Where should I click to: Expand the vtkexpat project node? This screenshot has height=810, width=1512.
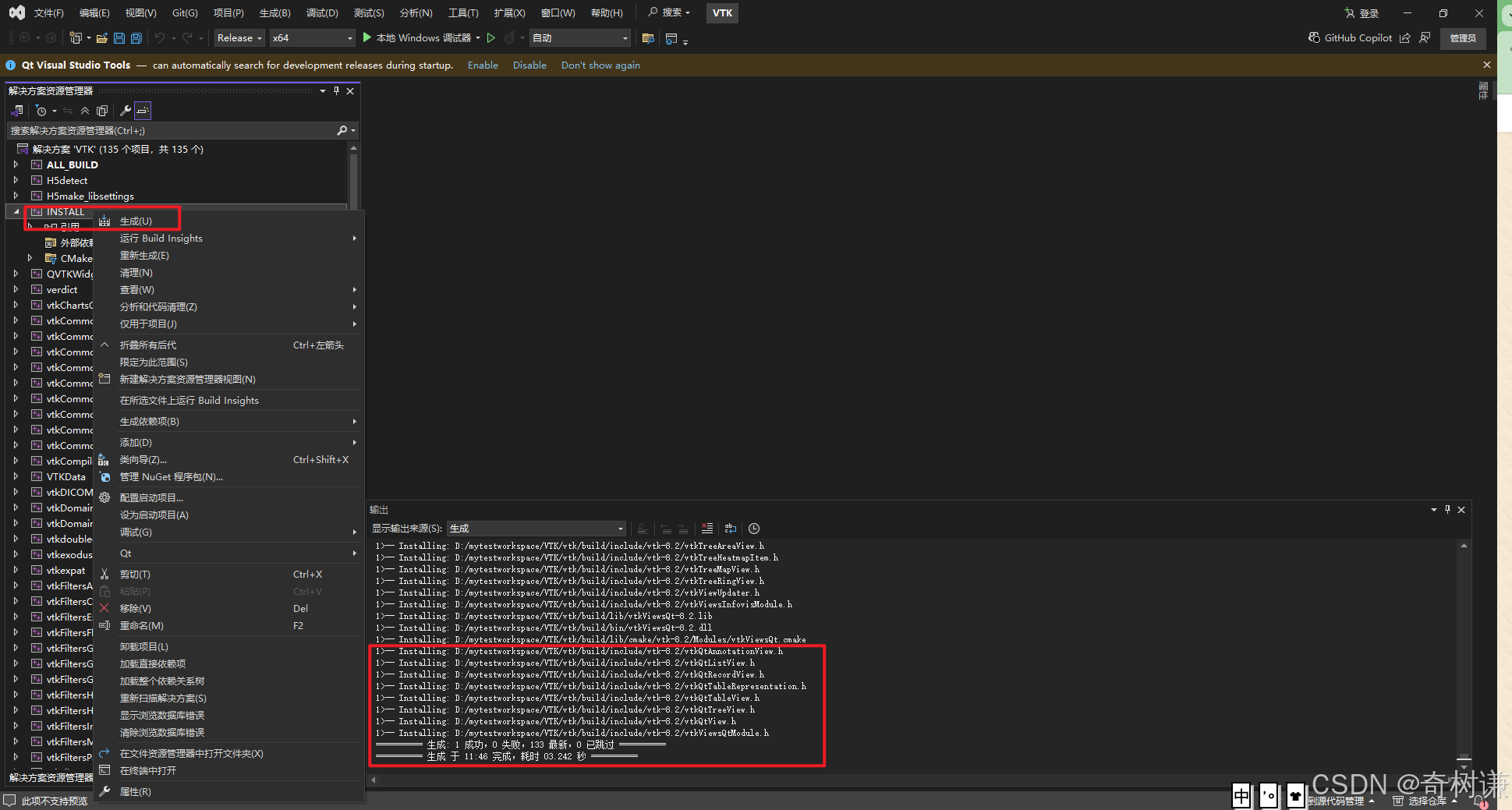(x=16, y=570)
